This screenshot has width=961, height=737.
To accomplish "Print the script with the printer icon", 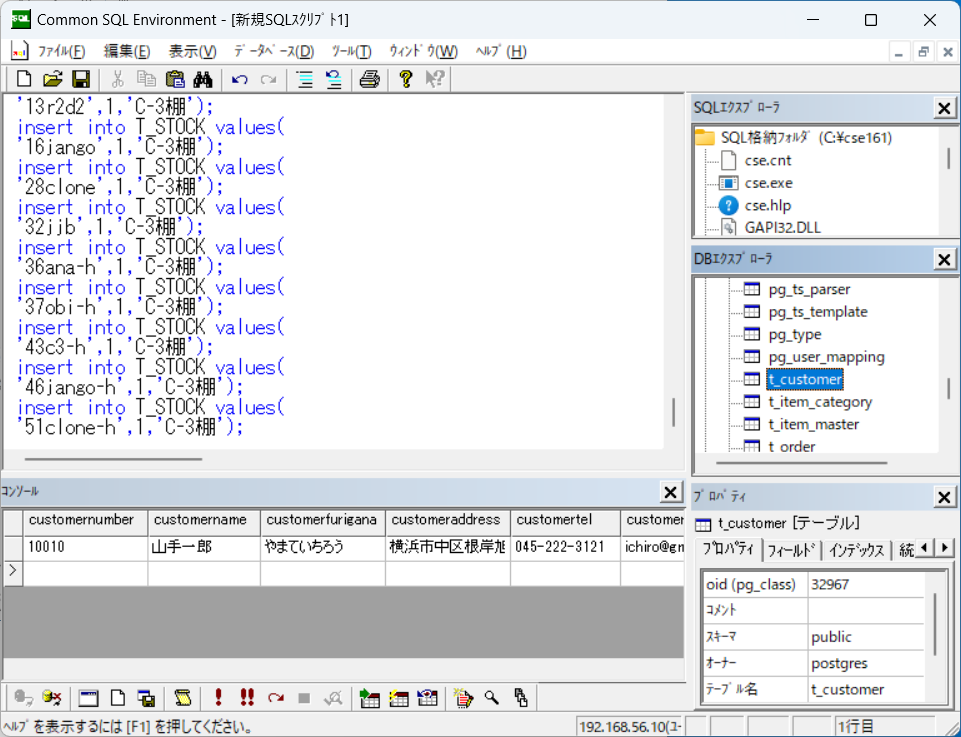I will pos(370,79).
